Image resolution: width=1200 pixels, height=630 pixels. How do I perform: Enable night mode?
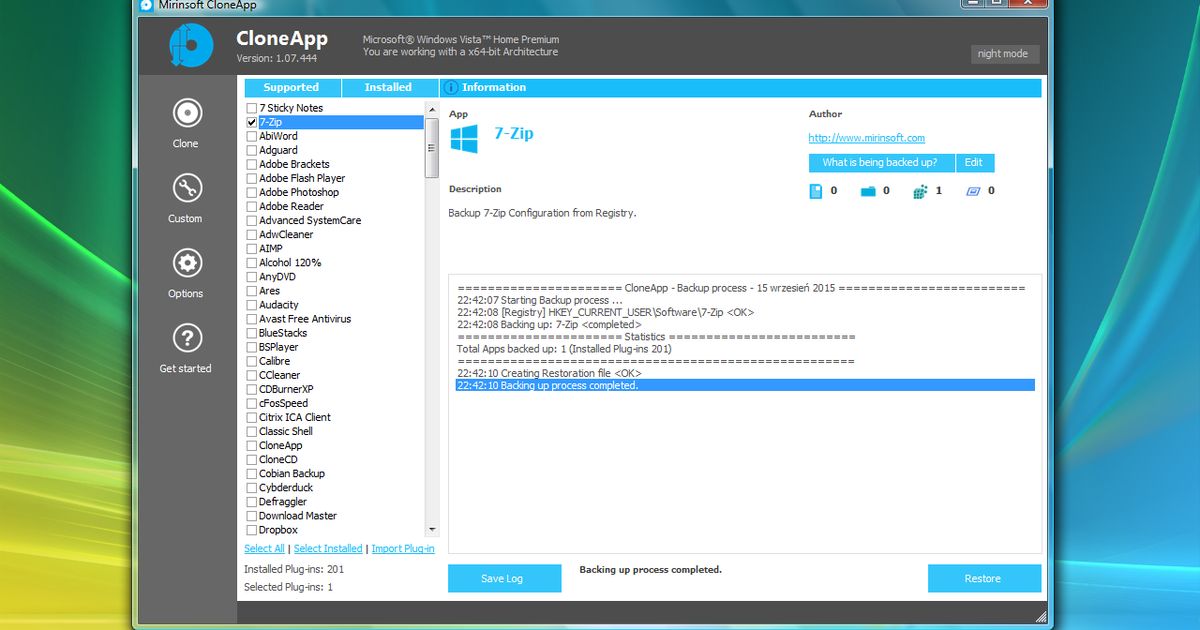(x=1004, y=54)
